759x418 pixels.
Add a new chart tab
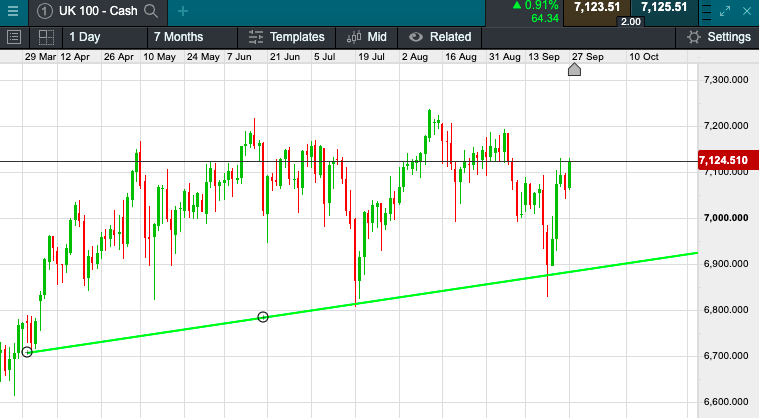[x=183, y=12]
